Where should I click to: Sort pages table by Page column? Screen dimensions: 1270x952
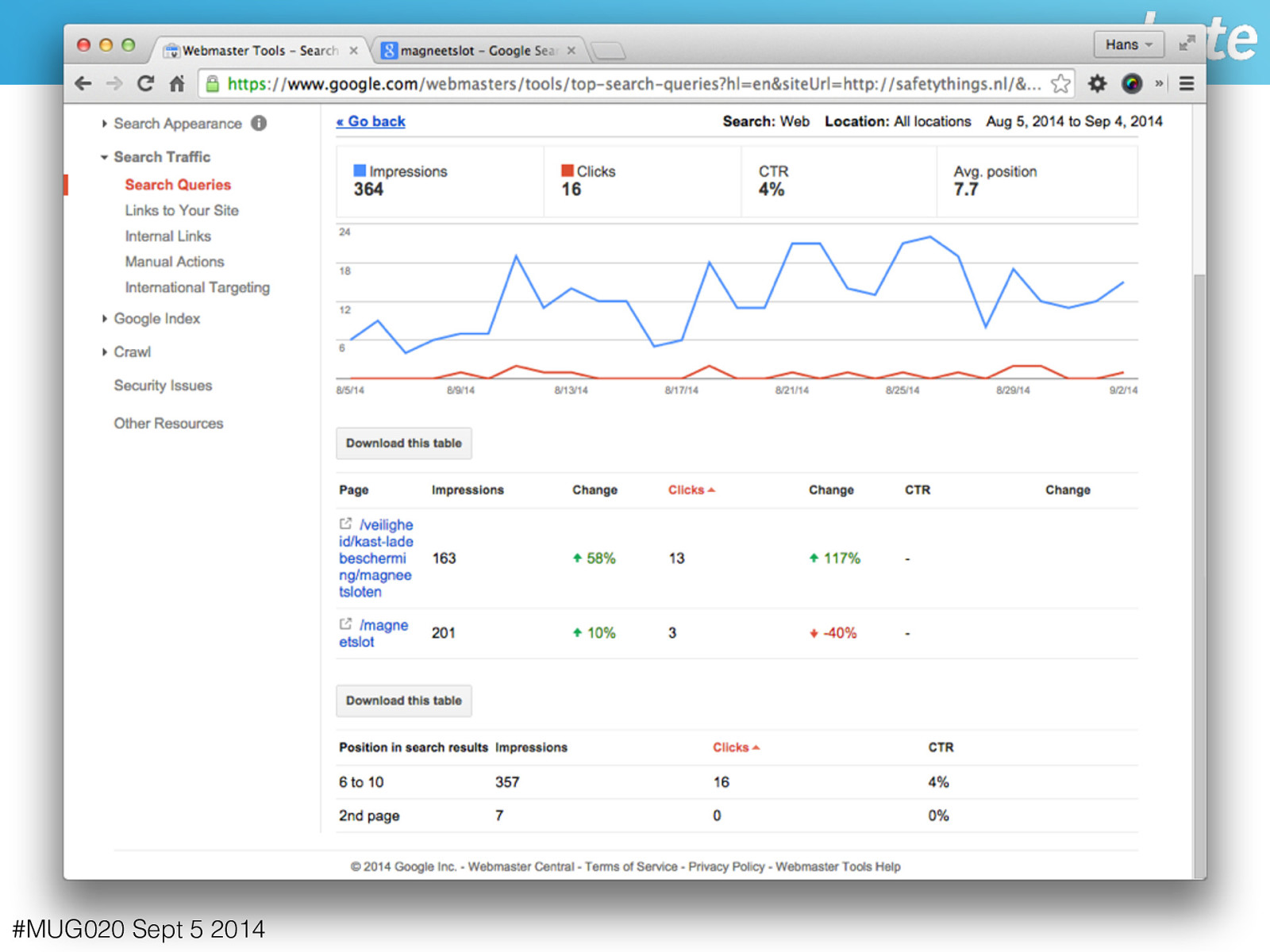(353, 489)
